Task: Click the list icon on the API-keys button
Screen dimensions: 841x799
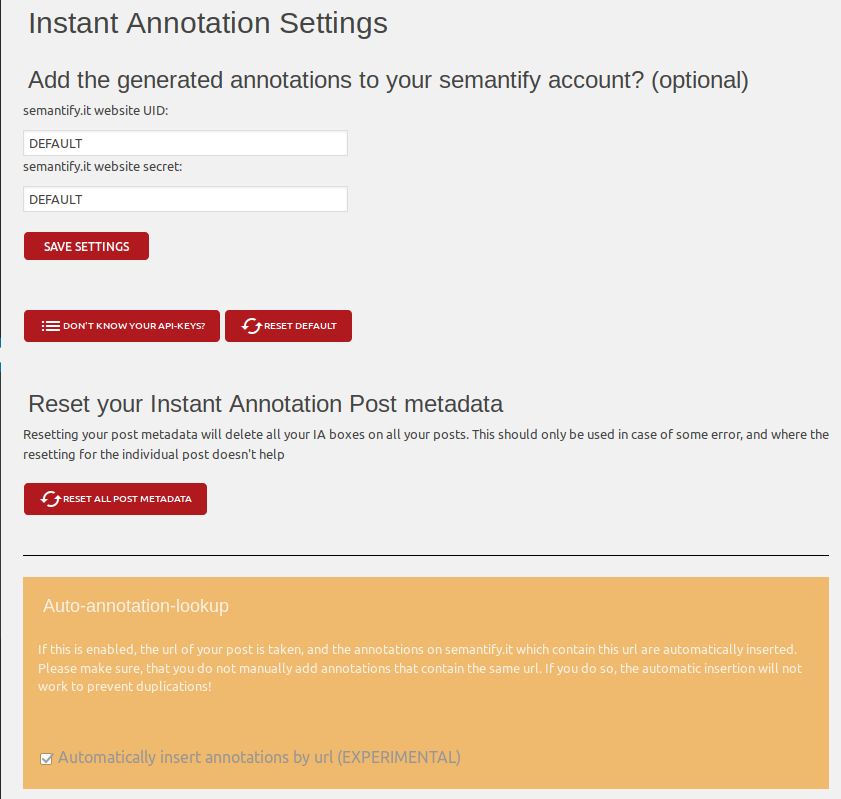Action: pyautogui.click(x=50, y=326)
